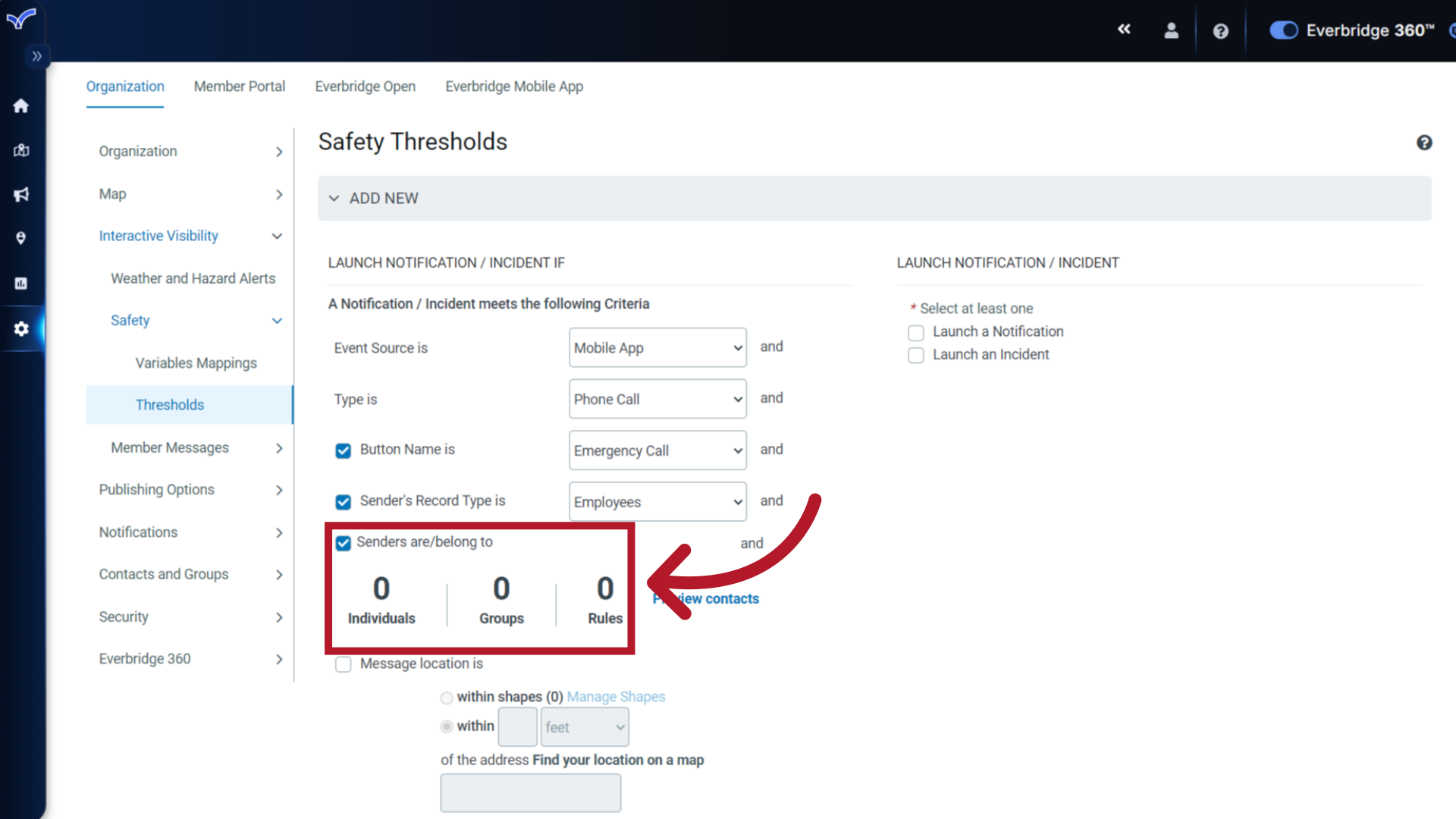
Task: Toggle the Everbridge 360 switch
Action: (x=1284, y=30)
